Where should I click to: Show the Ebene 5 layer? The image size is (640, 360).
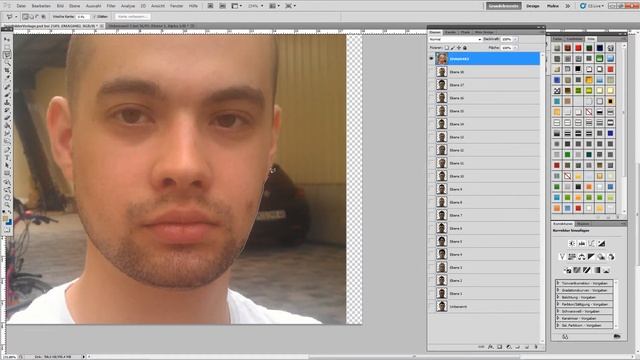click(x=431, y=242)
